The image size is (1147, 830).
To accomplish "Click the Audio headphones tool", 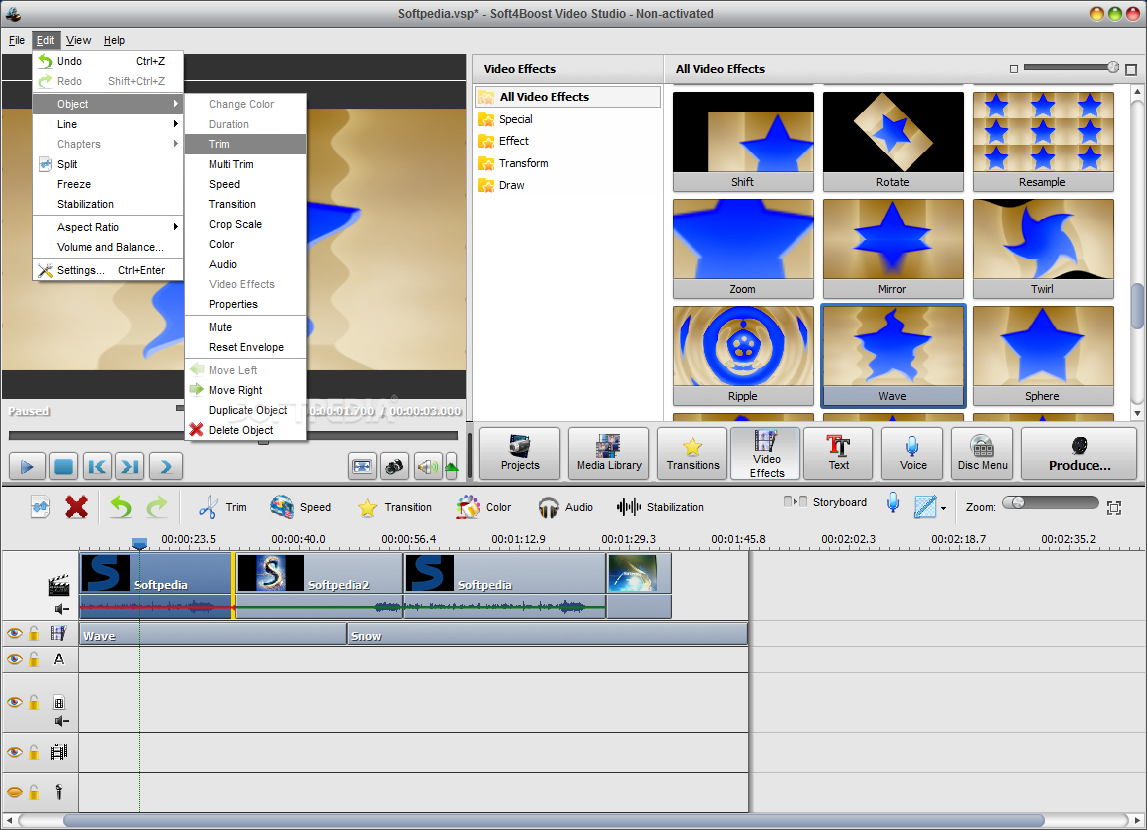I will coord(565,507).
